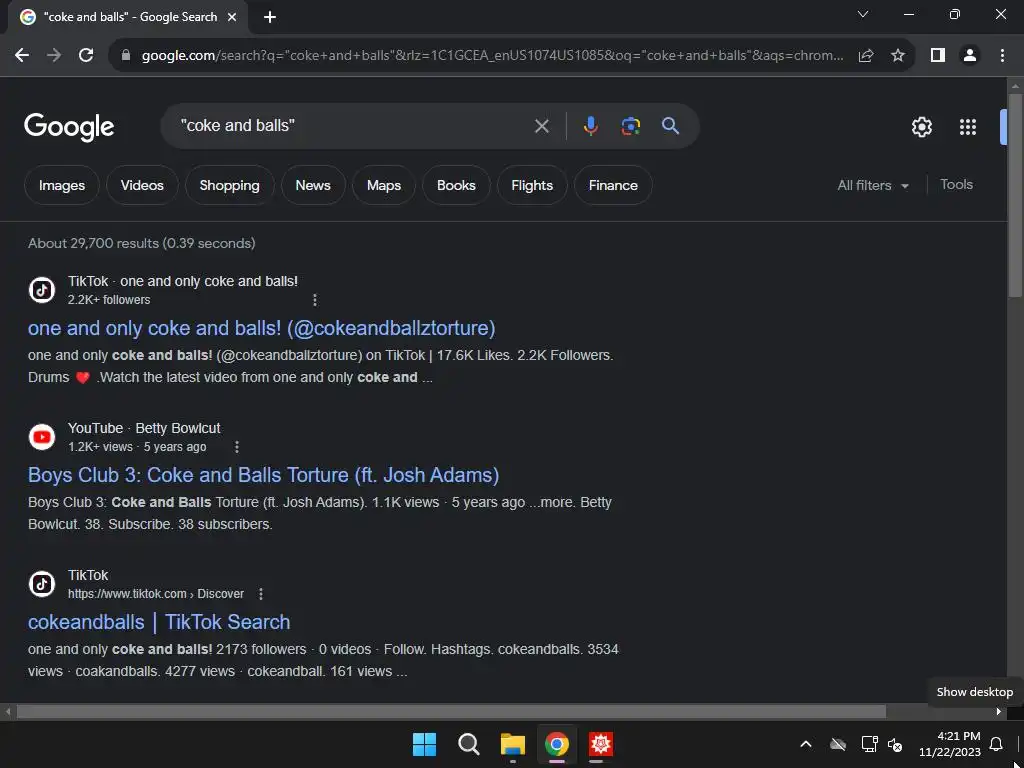The width and height of the screenshot is (1024, 768).
Task: Close the "coke and balls" Google Search tab
Action: (x=232, y=18)
